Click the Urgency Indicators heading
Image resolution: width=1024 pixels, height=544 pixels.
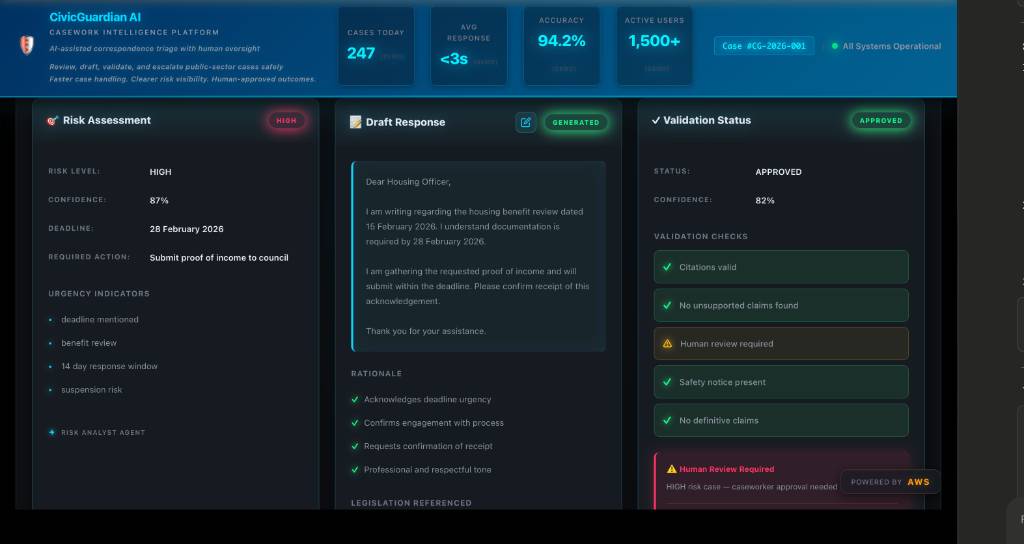(x=99, y=294)
